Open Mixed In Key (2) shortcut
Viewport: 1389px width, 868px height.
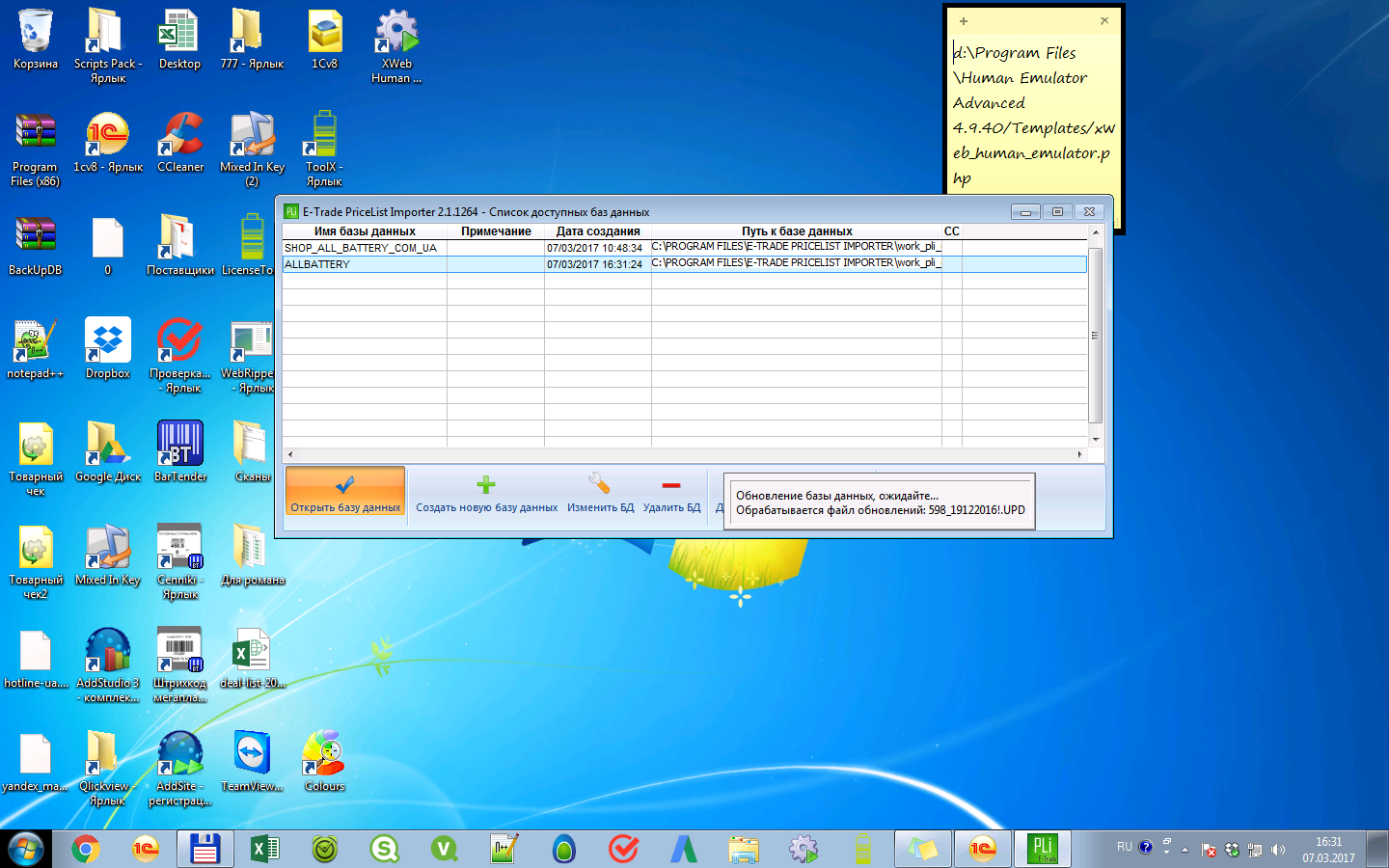[x=252, y=149]
